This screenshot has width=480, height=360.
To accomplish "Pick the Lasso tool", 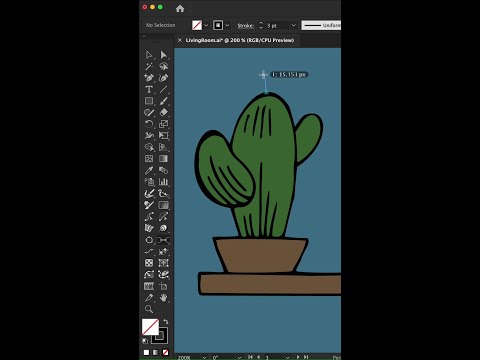I will [x=163, y=66].
